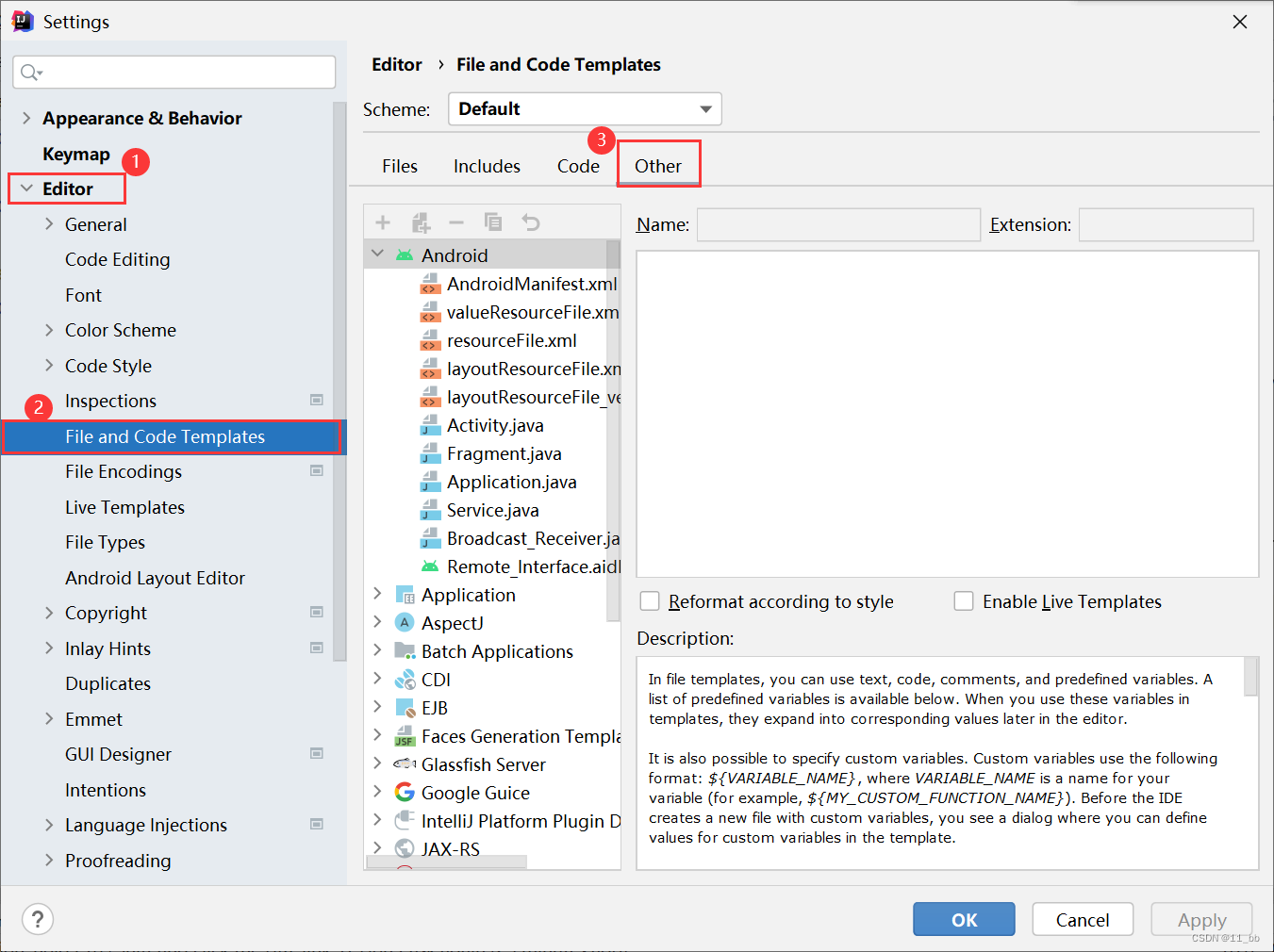This screenshot has height=952, width=1274.
Task: Open Keymap settings page
Action: (x=76, y=154)
